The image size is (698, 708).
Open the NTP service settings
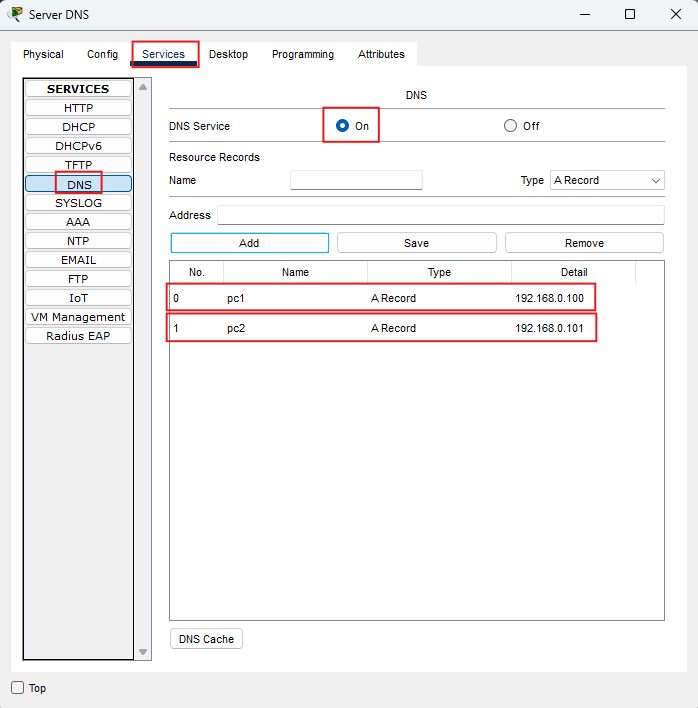[79, 241]
